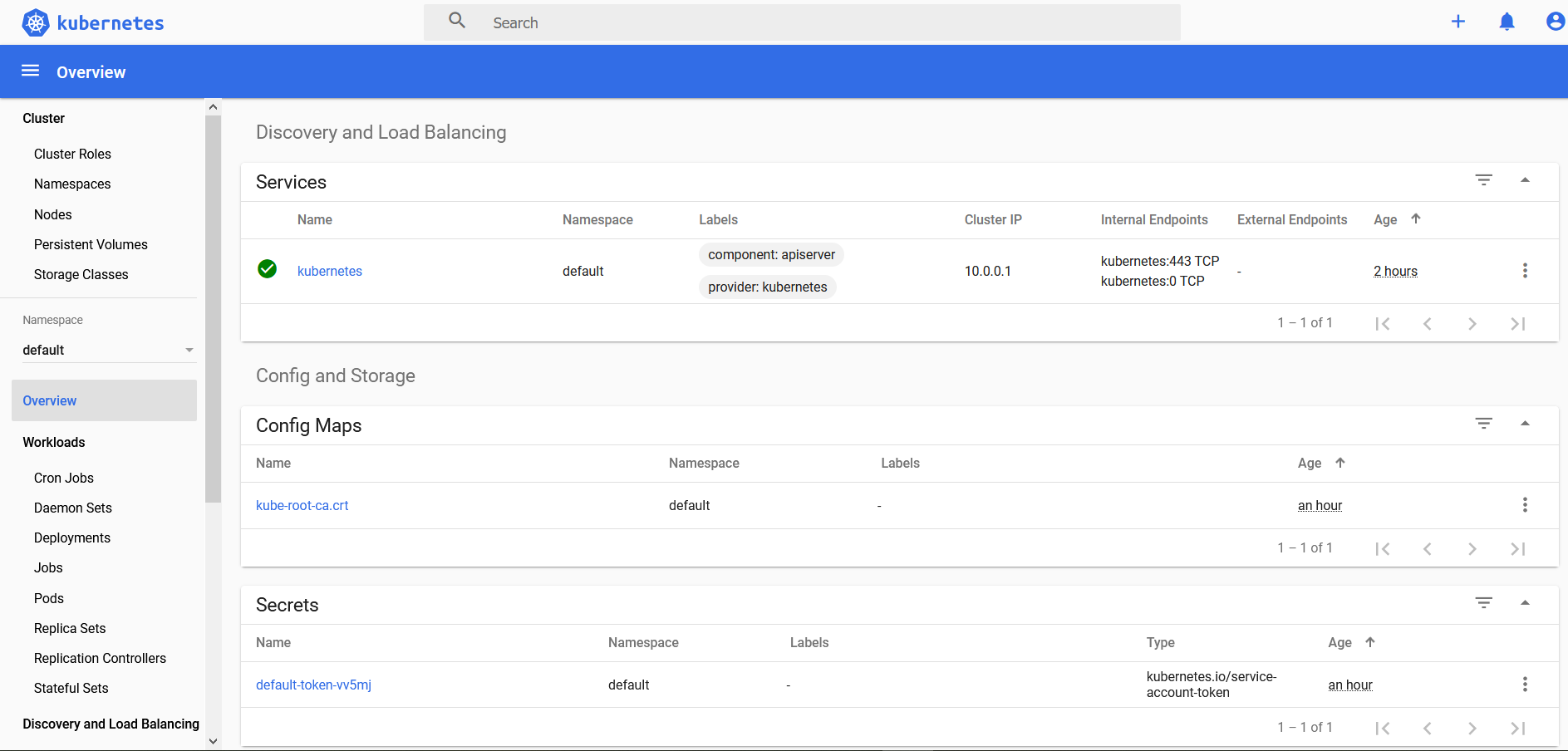
Task: Click the sidebar scrollbar thumb
Action: (x=213, y=309)
